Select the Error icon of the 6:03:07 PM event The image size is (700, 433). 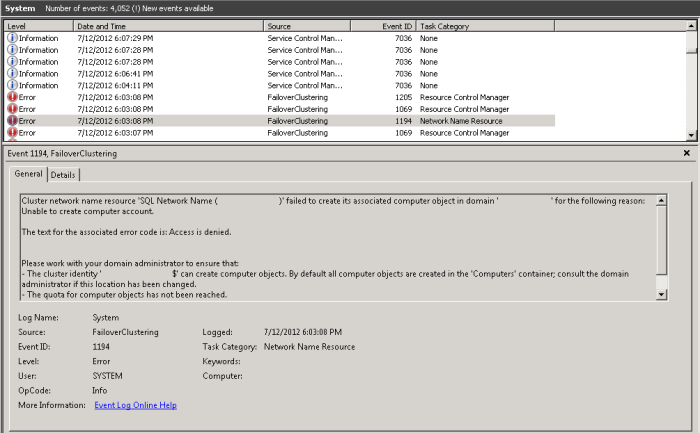tap(12, 133)
